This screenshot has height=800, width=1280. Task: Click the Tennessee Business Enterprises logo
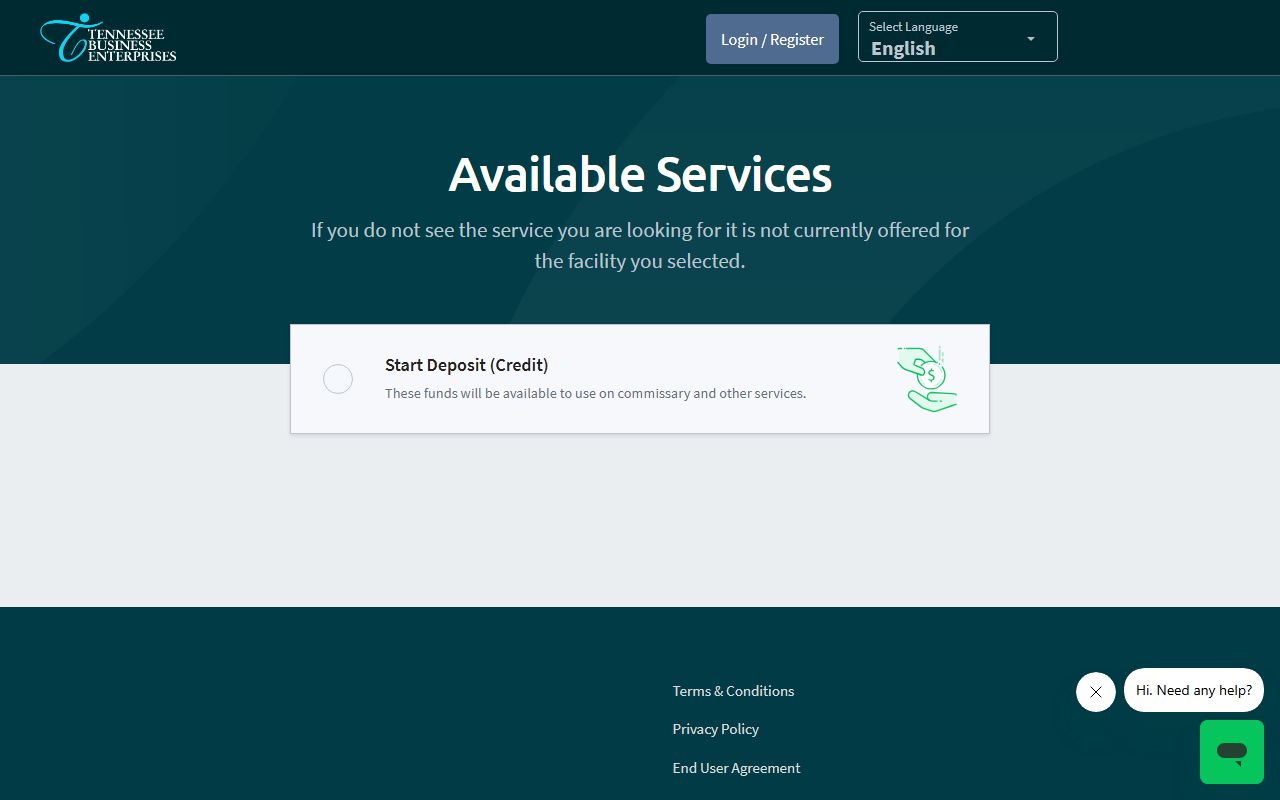pos(108,38)
